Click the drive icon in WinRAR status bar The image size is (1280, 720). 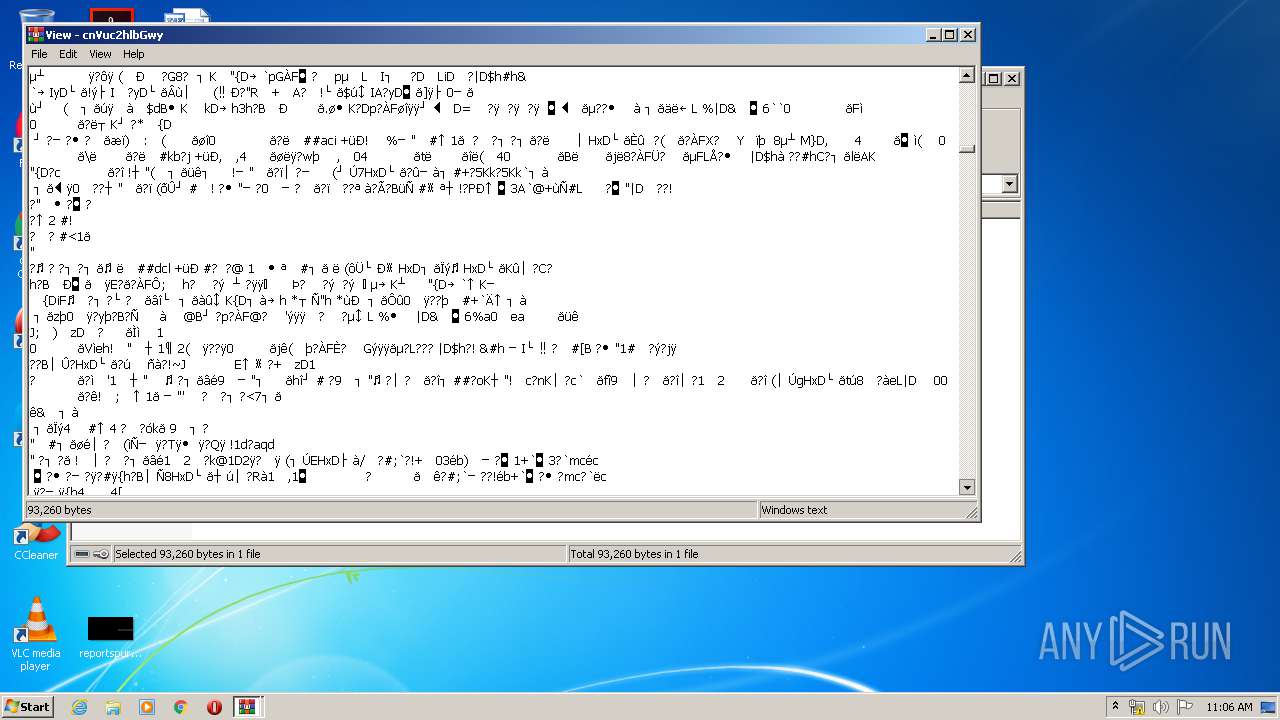tap(81, 554)
